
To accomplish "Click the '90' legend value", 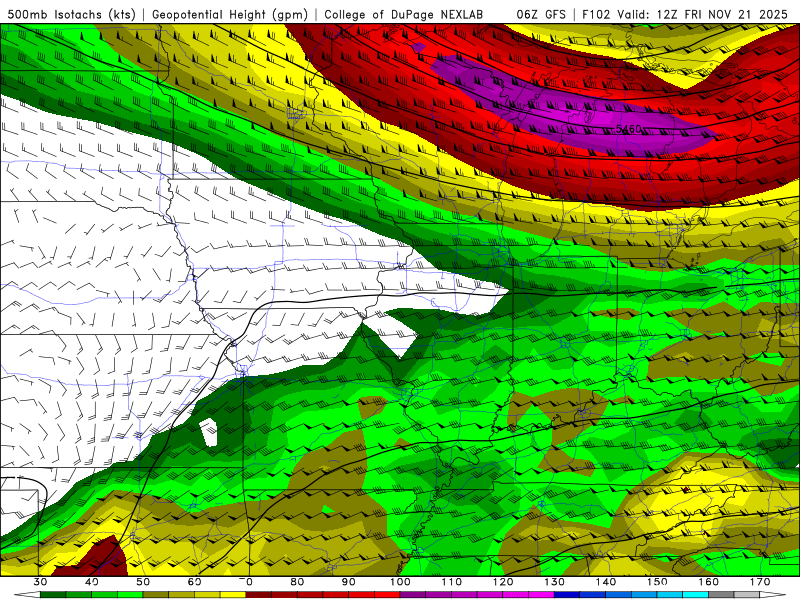I will click(348, 582).
